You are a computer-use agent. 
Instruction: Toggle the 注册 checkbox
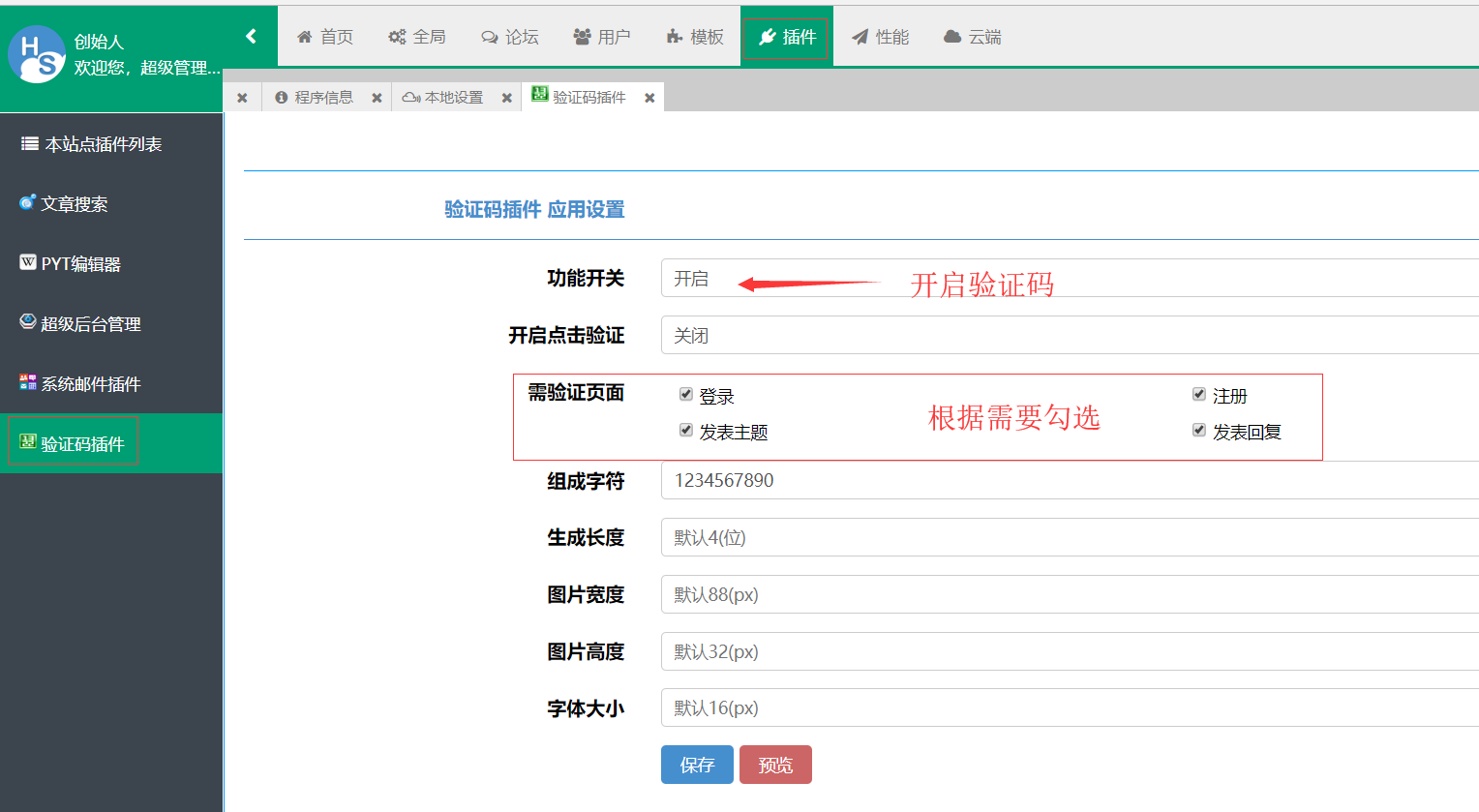coord(1199,395)
